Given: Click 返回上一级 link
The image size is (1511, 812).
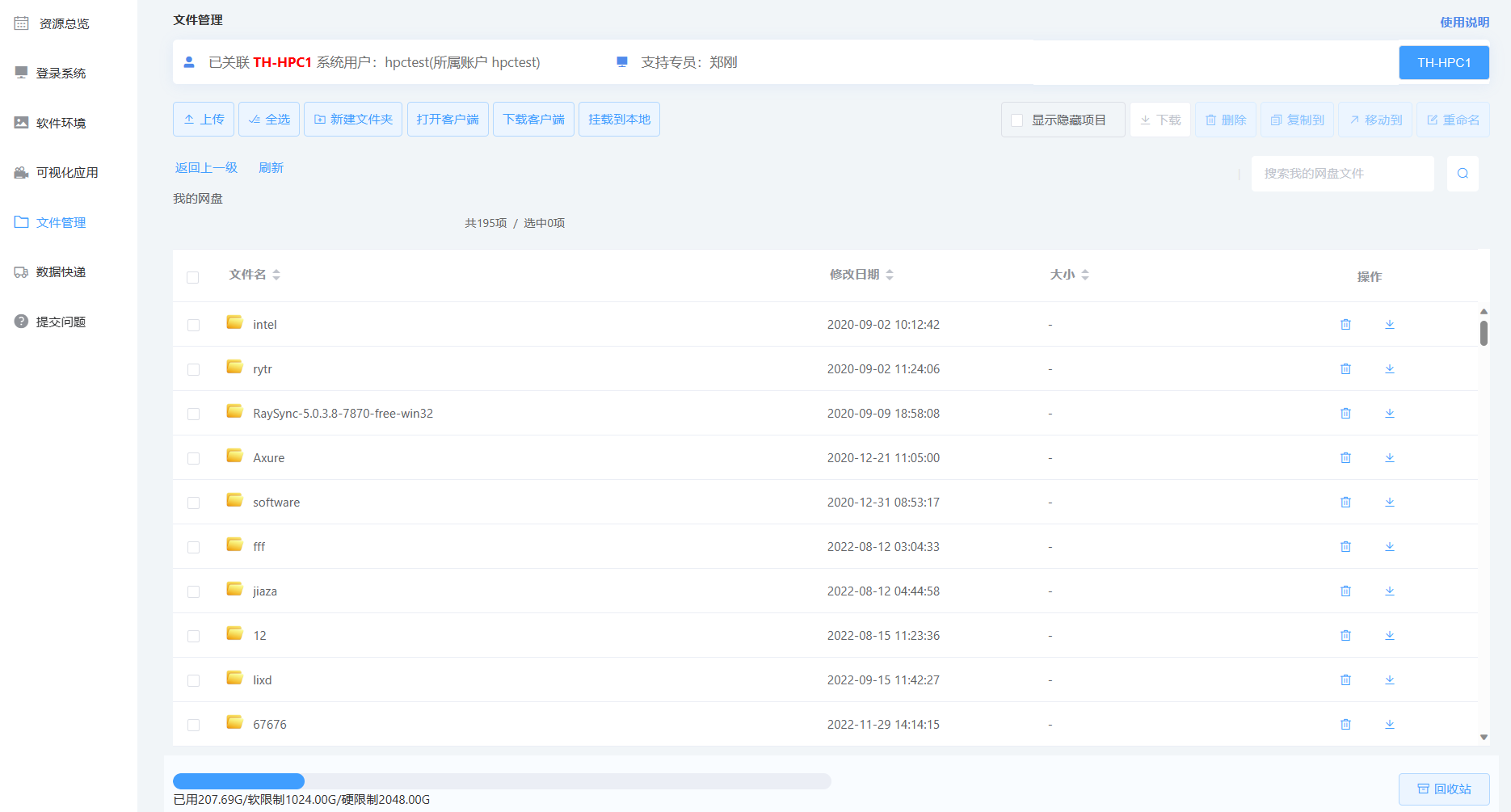Looking at the screenshot, I should pos(206,168).
